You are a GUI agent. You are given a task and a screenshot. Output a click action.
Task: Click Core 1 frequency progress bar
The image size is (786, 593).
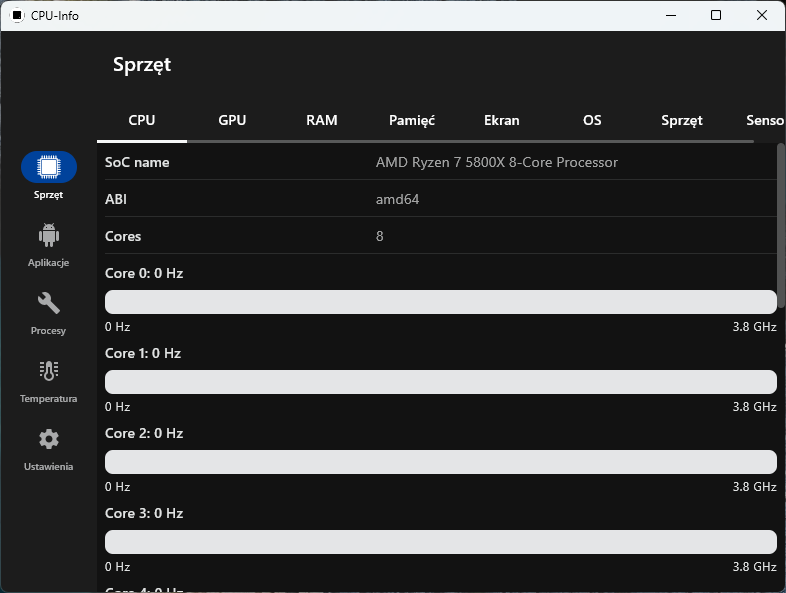[x=441, y=382]
